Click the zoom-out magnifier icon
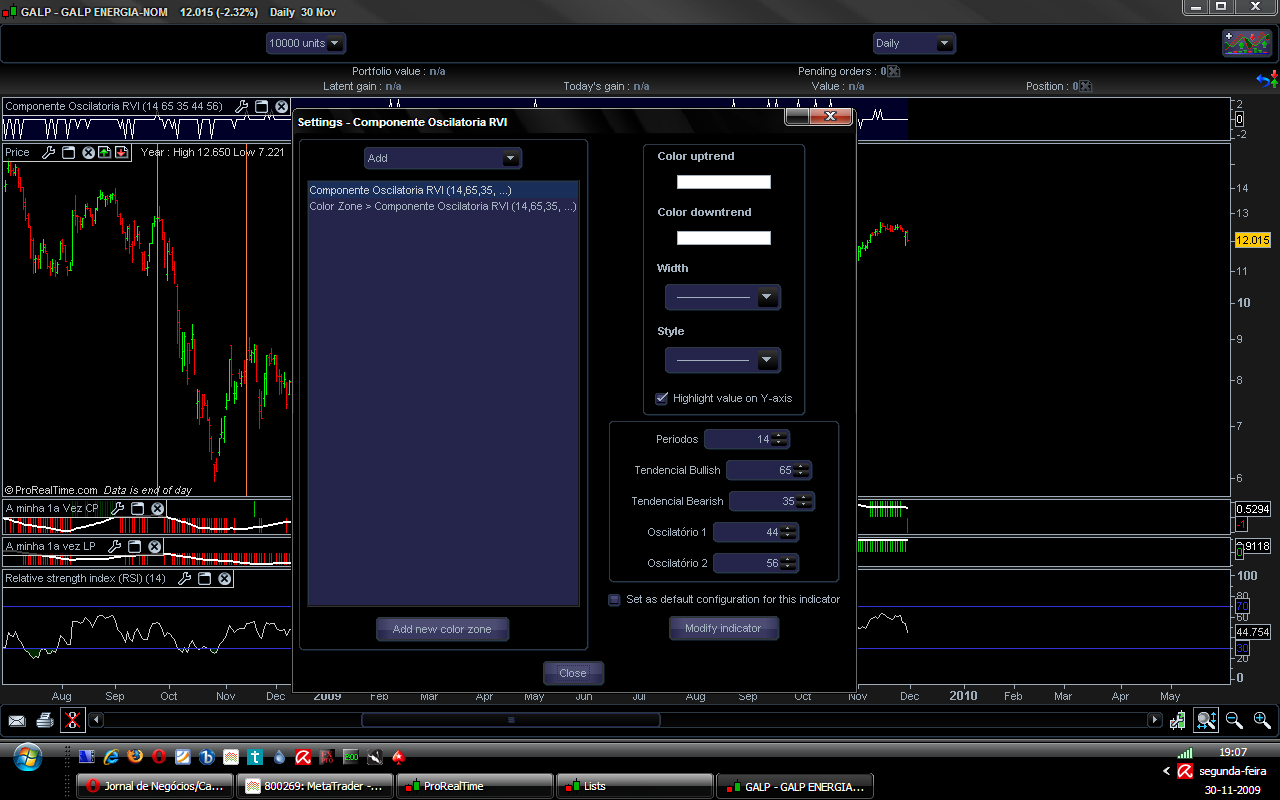Image resolution: width=1280 pixels, height=800 pixels. [1234, 719]
